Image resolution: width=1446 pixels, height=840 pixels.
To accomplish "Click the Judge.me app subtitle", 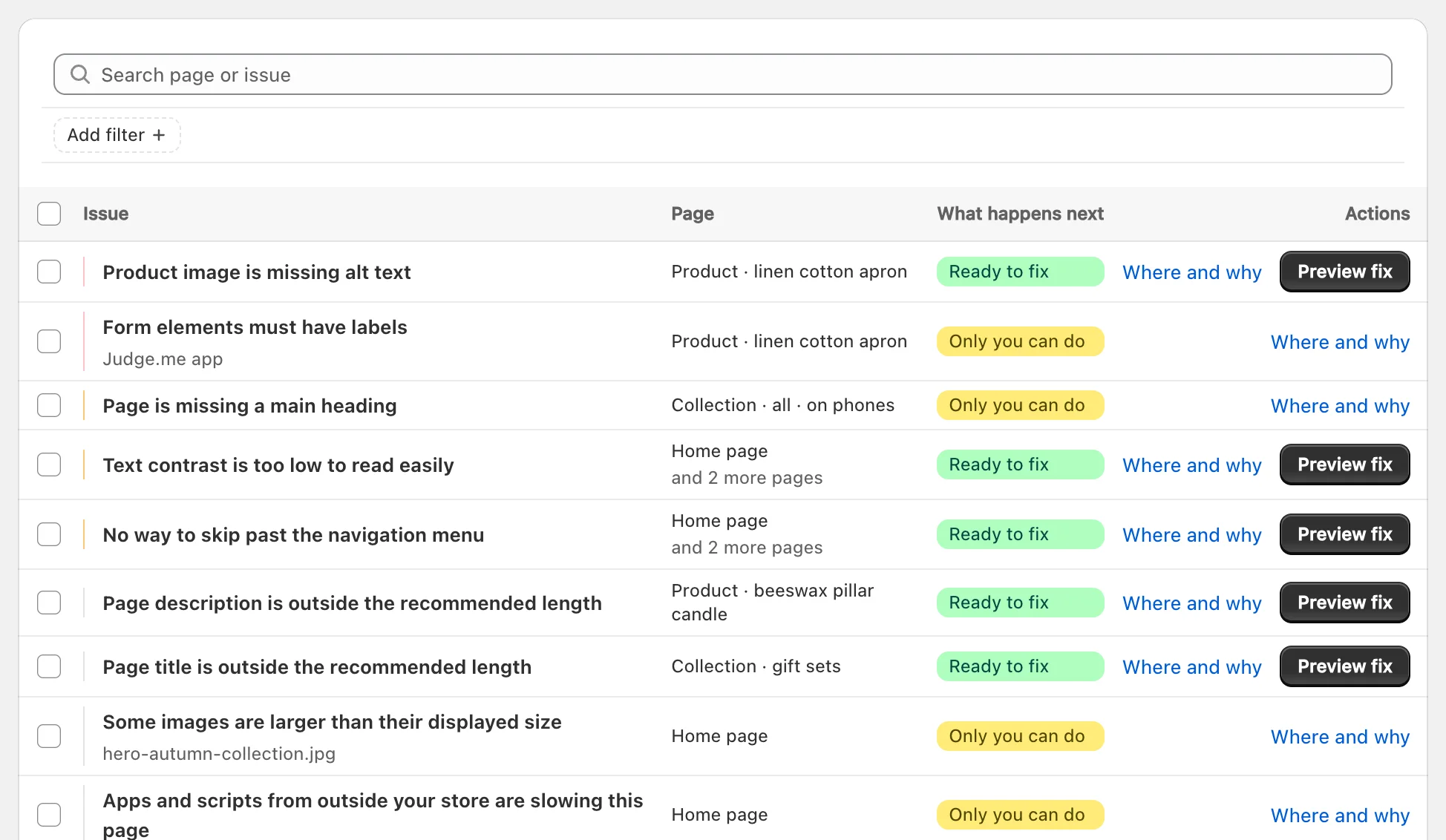I will coord(163,359).
